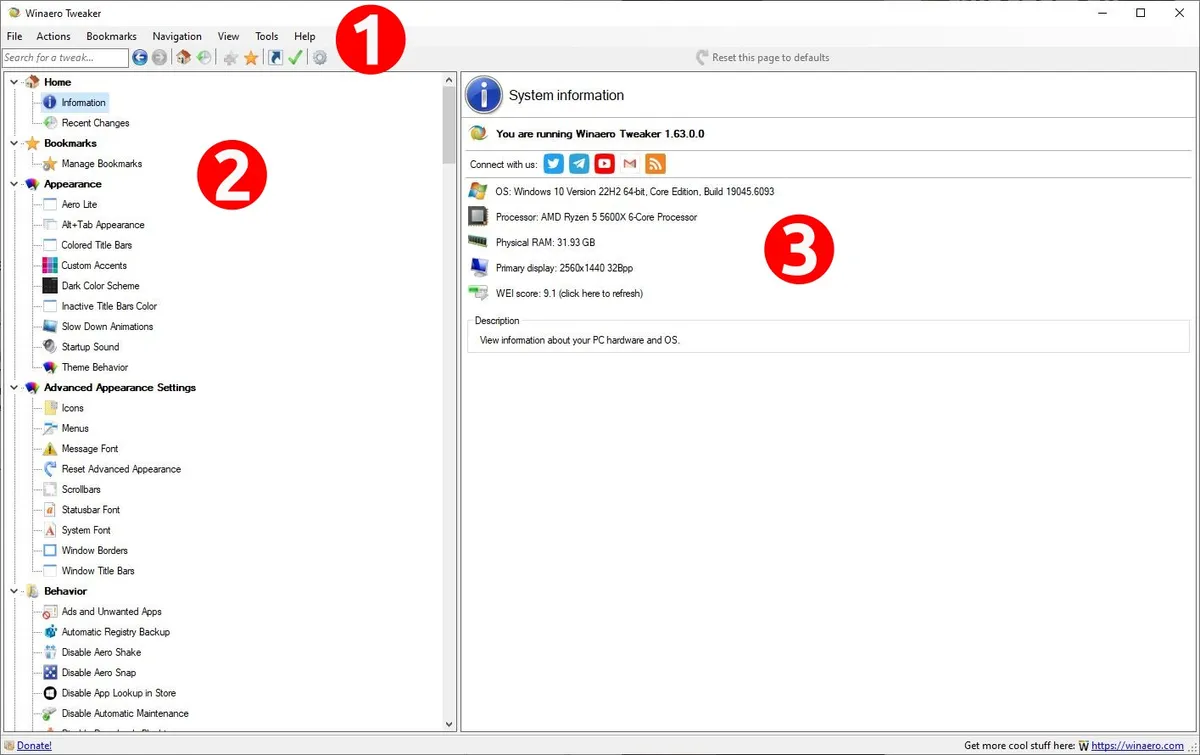Click the Gmail icon next to YouTube

(x=629, y=163)
